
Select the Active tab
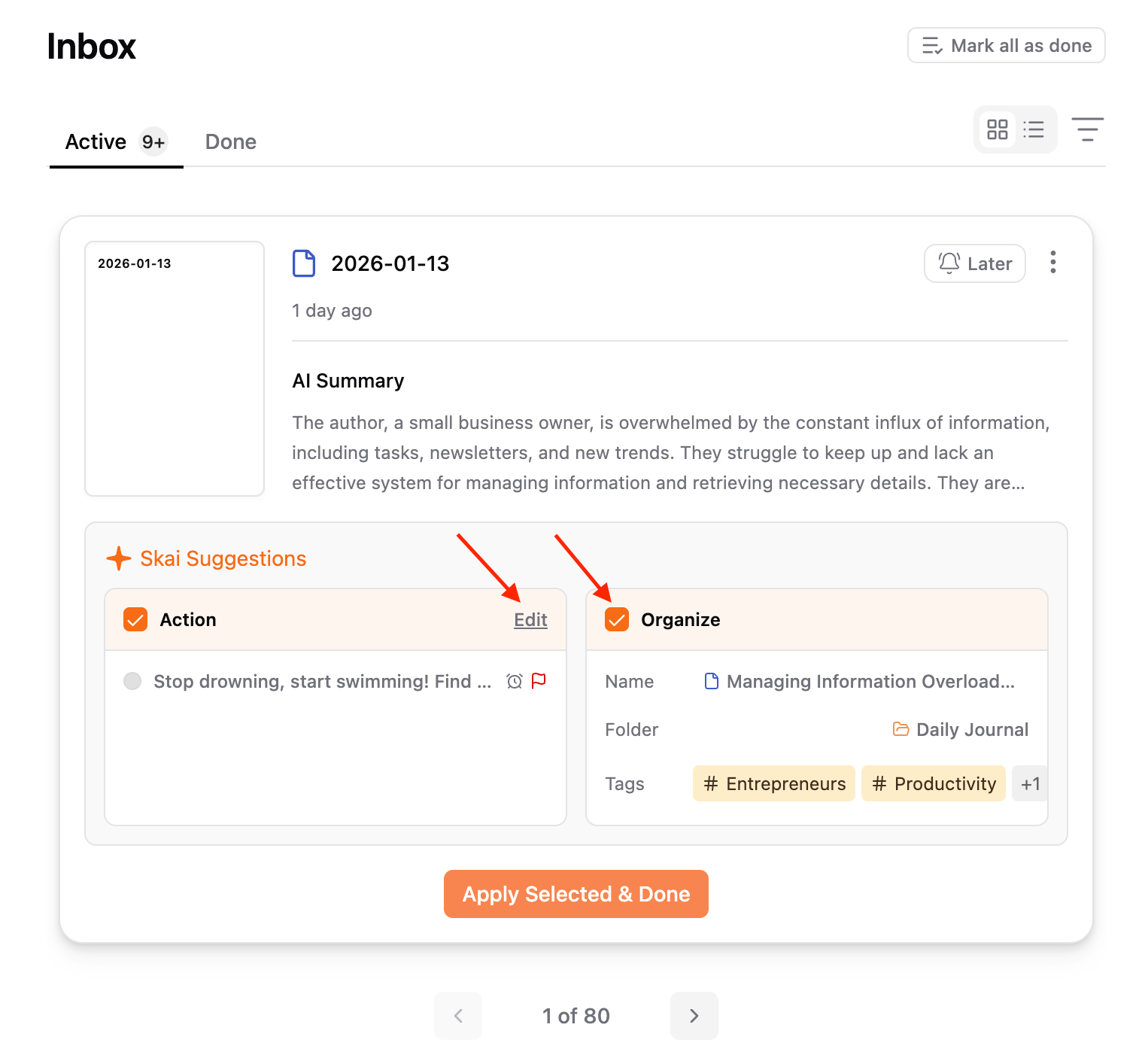116,141
